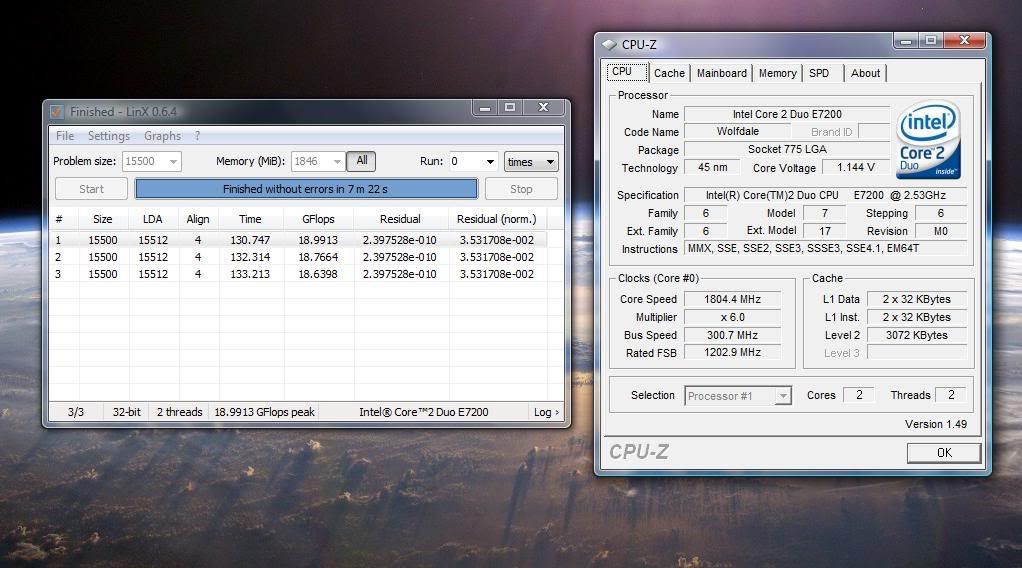Sort by the Residual column header

[400, 219]
